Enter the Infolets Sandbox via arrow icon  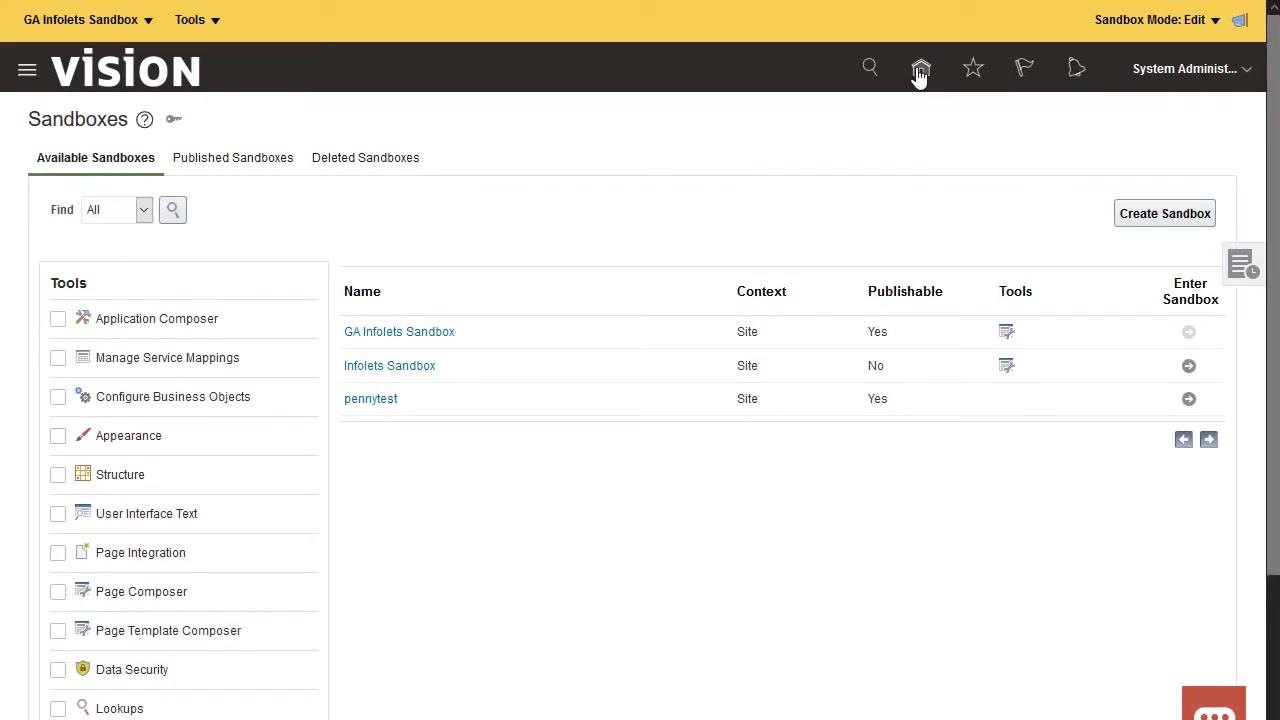pos(1189,366)
